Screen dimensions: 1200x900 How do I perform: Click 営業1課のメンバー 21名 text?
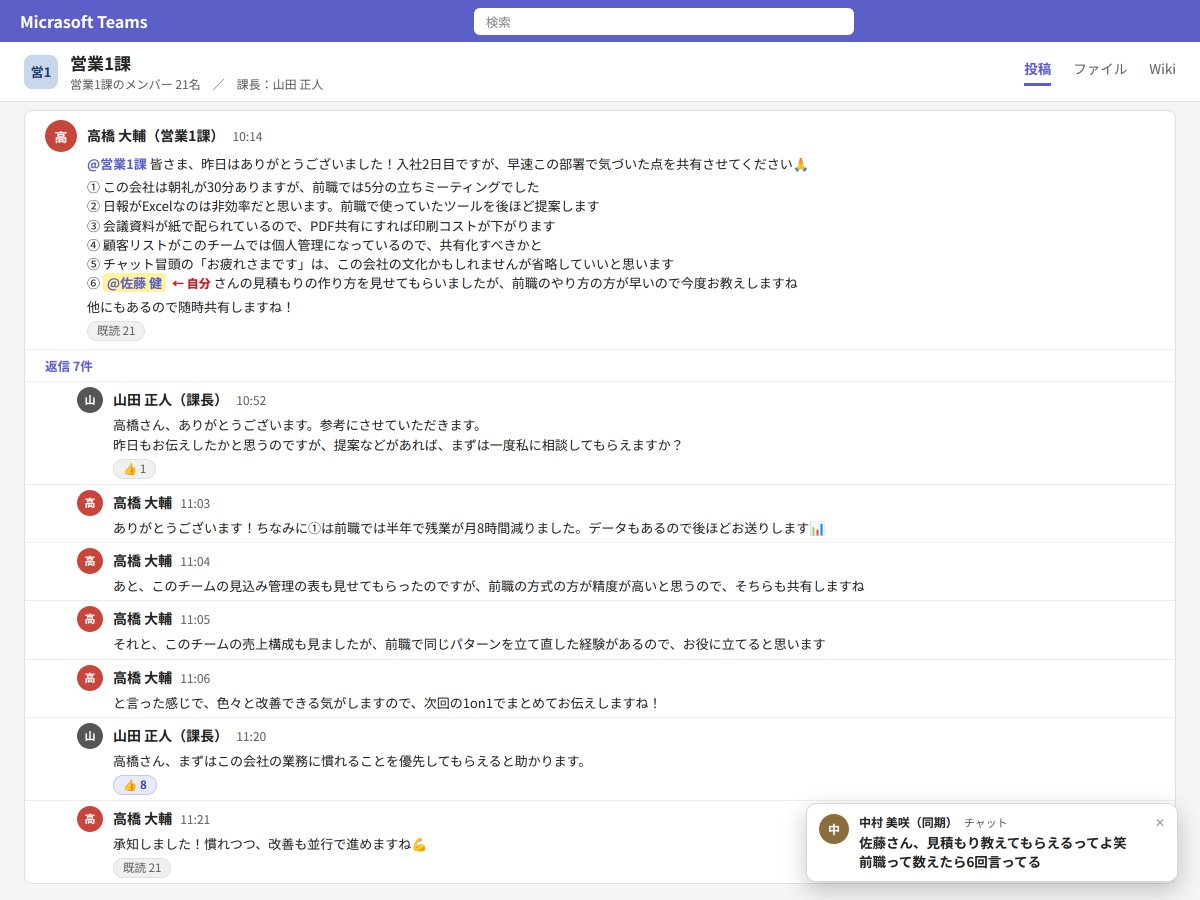(x=135, y=85)
